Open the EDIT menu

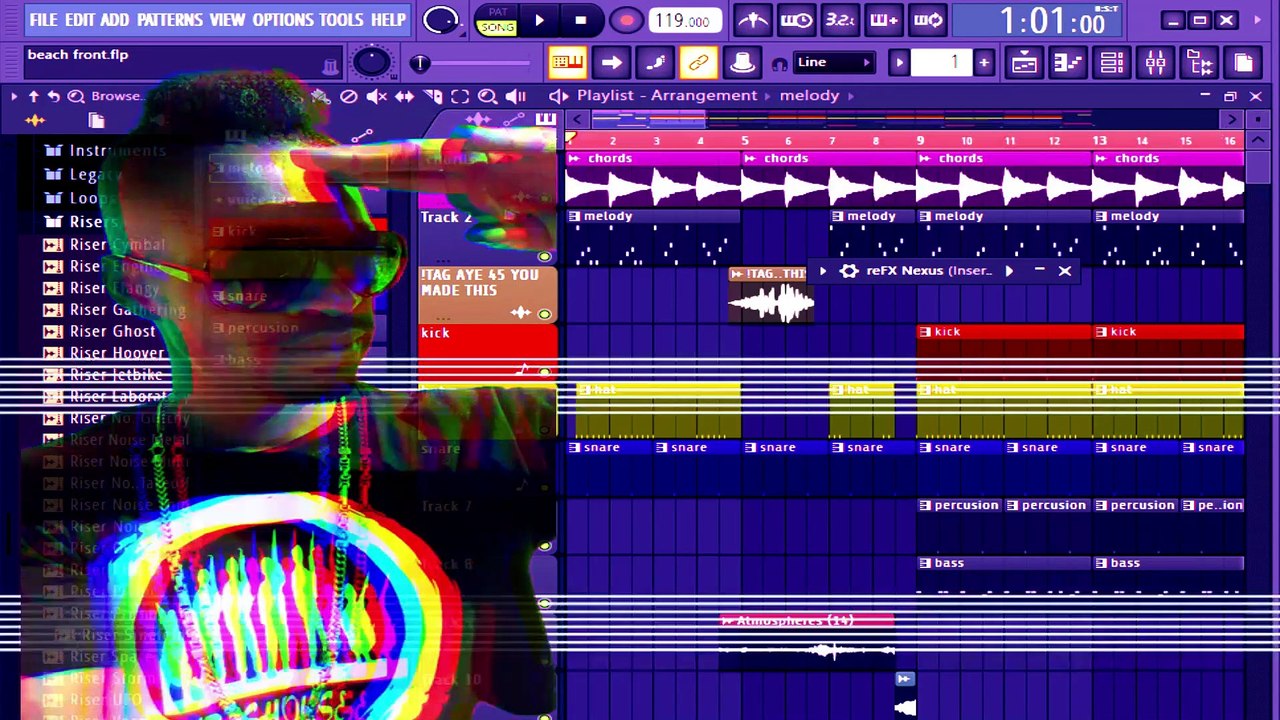point(80,19)
